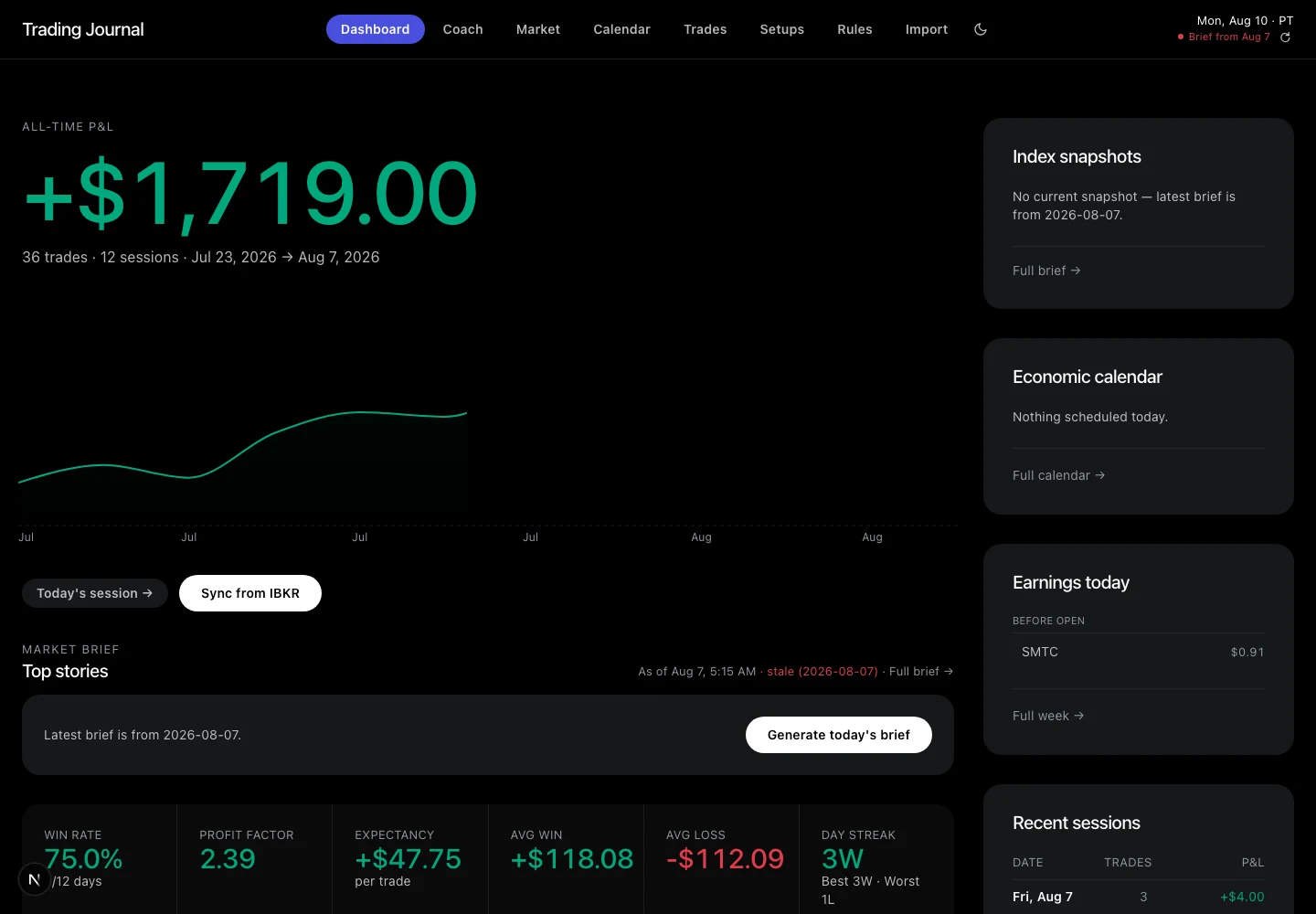Click the Economic calendar heading
Viewport: 1316px width, 914px height.
[x=1088, y=377]
